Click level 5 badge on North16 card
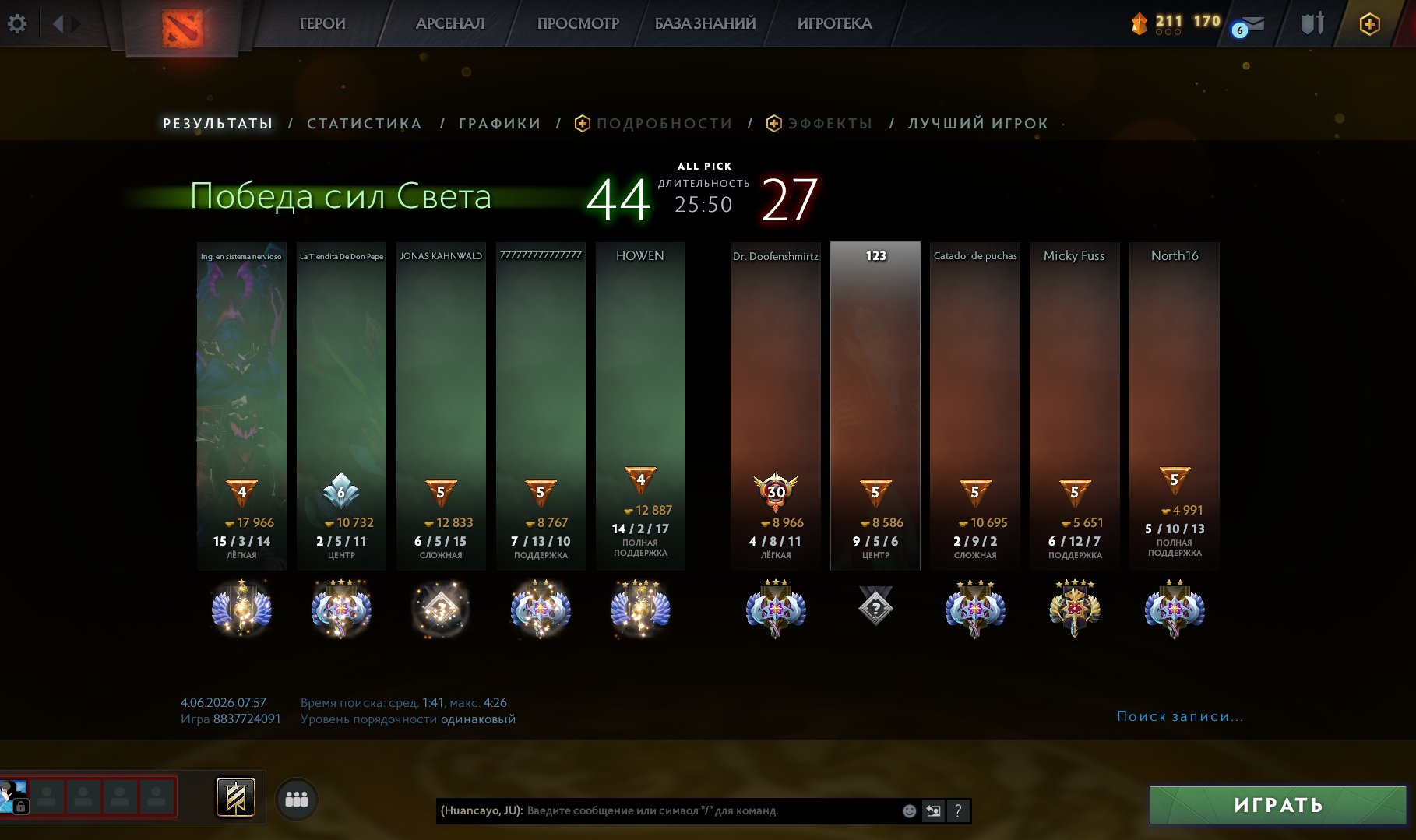Screen dimensions: 1416x840 click(1175, 480)
